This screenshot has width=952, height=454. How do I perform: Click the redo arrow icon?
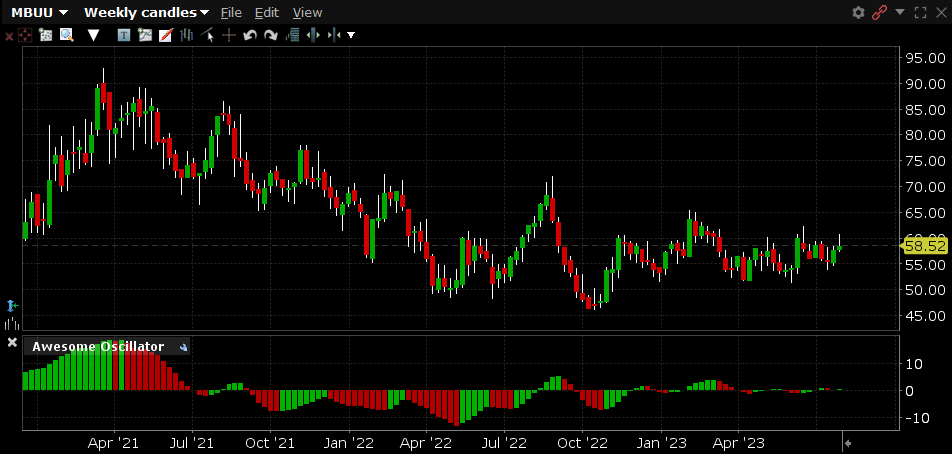tap(270, 35)
